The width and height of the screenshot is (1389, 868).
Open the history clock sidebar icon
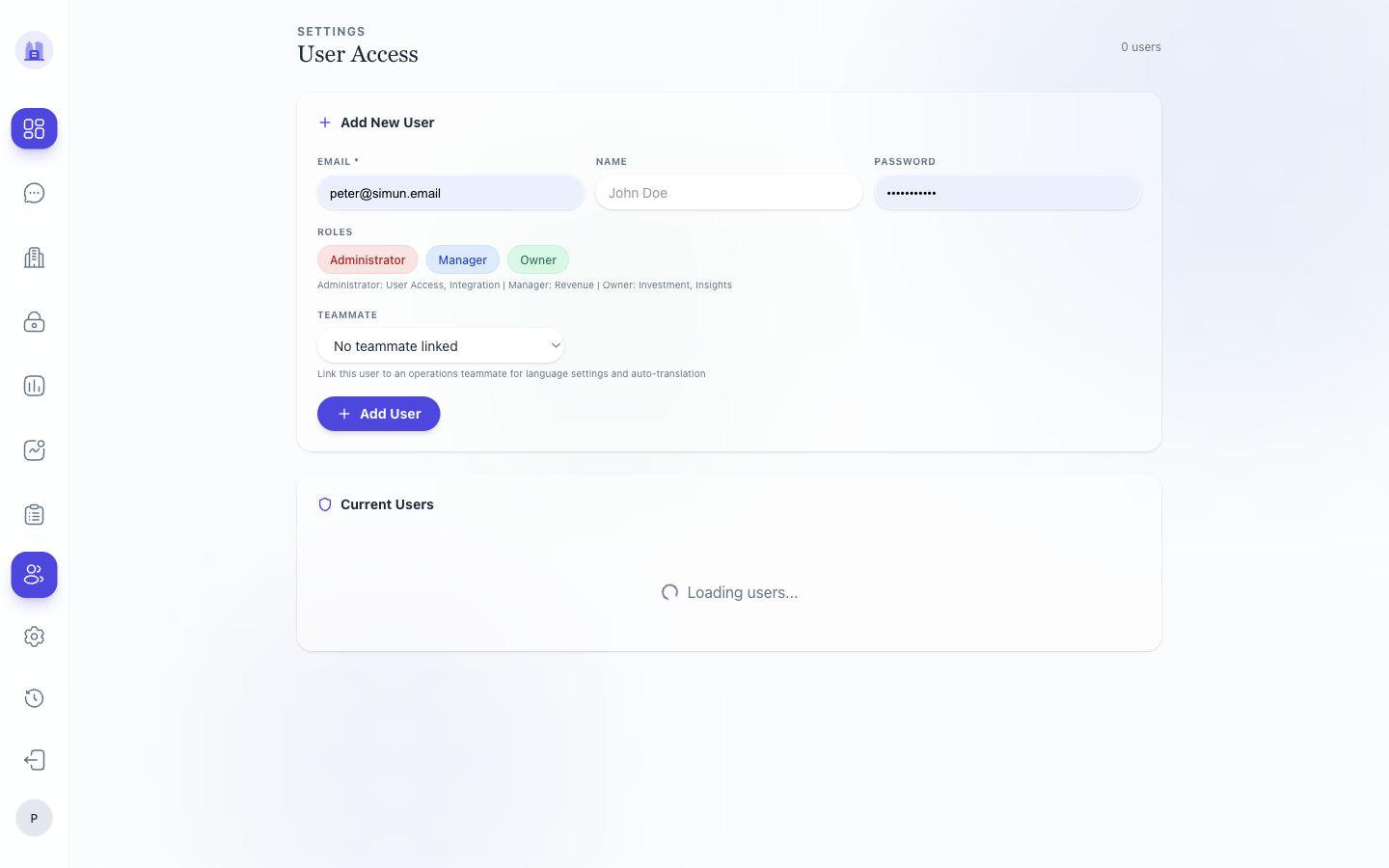coord(34,698)
